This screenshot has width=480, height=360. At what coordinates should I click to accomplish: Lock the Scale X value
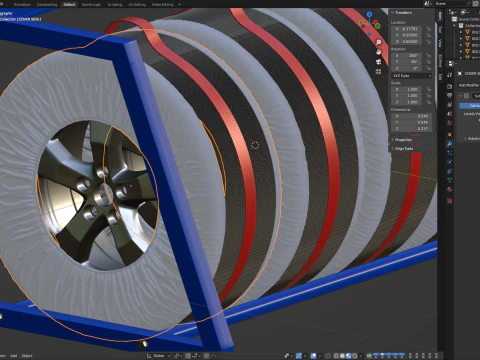point(429,89)
